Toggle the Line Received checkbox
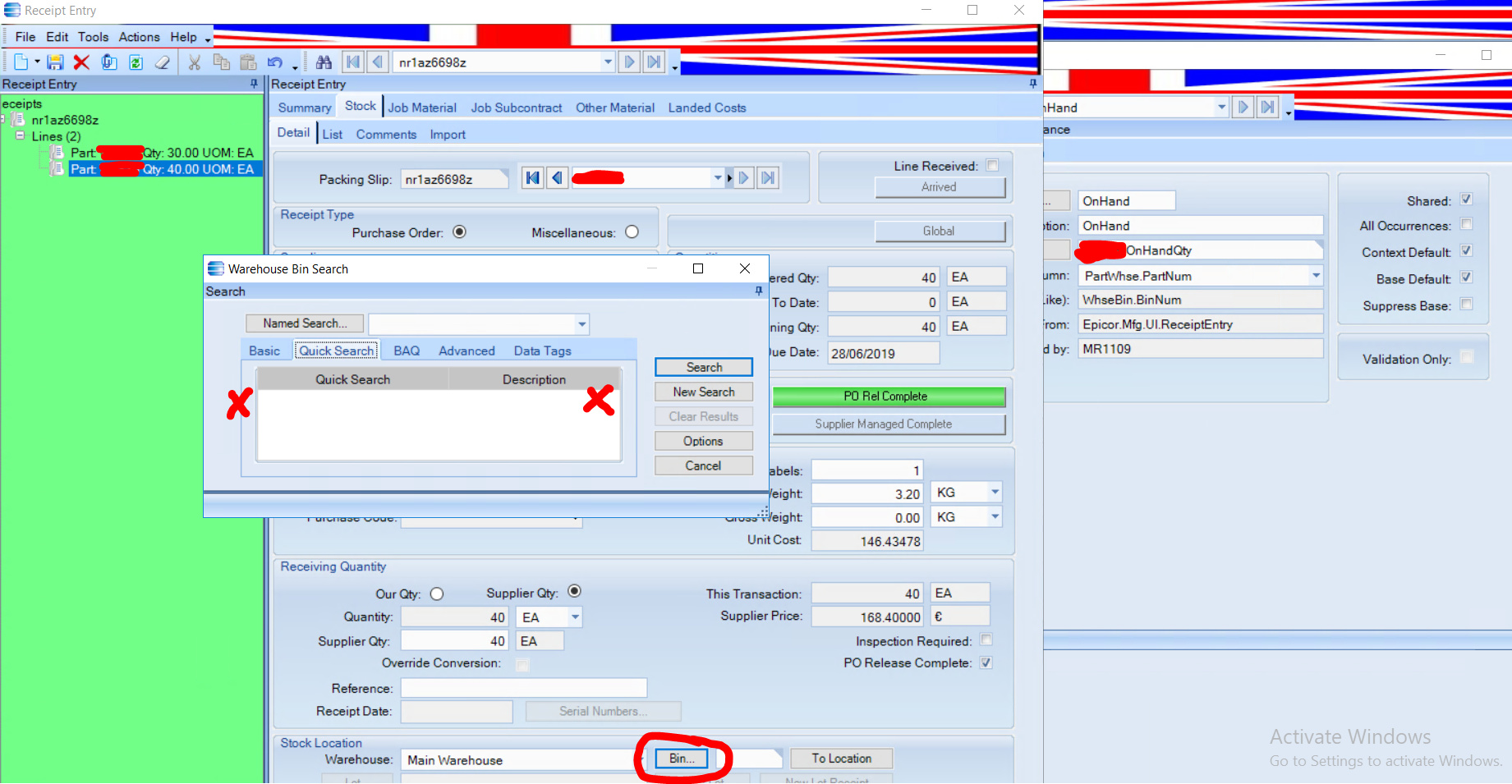The image size is (1512, 784). click(x=992, y=165)
